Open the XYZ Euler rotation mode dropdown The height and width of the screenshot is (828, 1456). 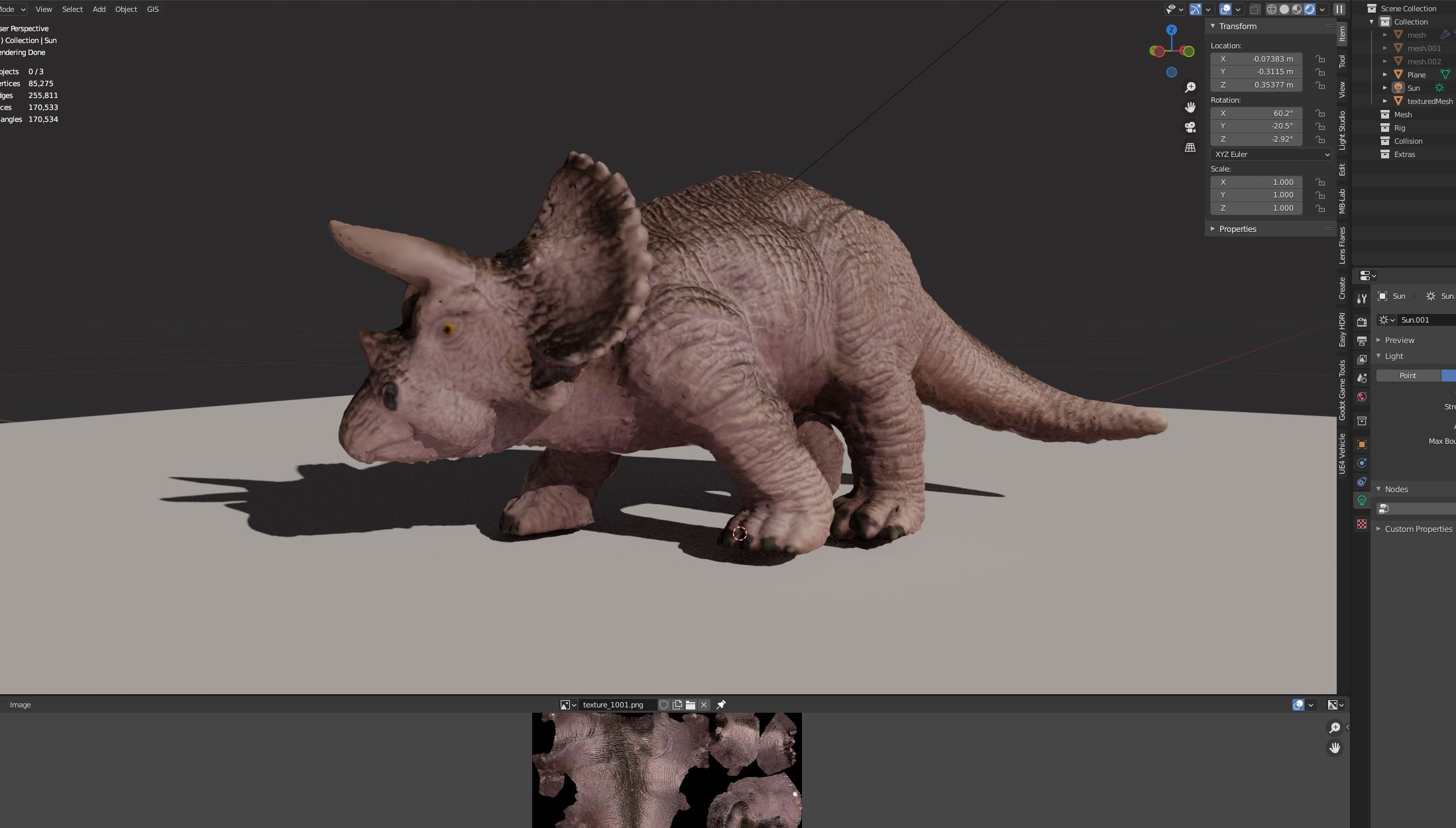click(1270, 154)
